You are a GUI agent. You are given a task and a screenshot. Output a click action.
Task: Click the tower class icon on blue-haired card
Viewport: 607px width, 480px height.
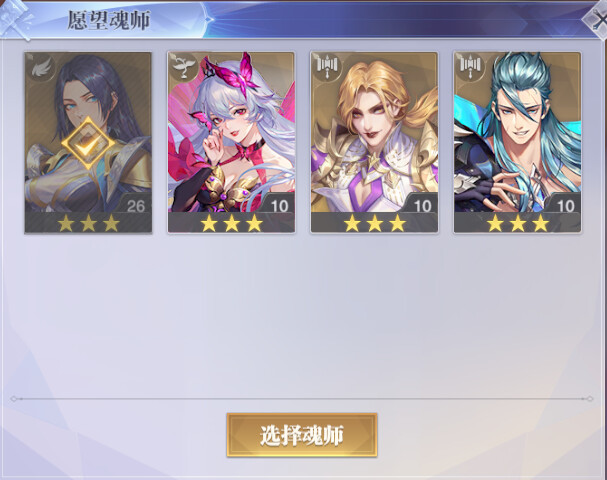point(470,67)
